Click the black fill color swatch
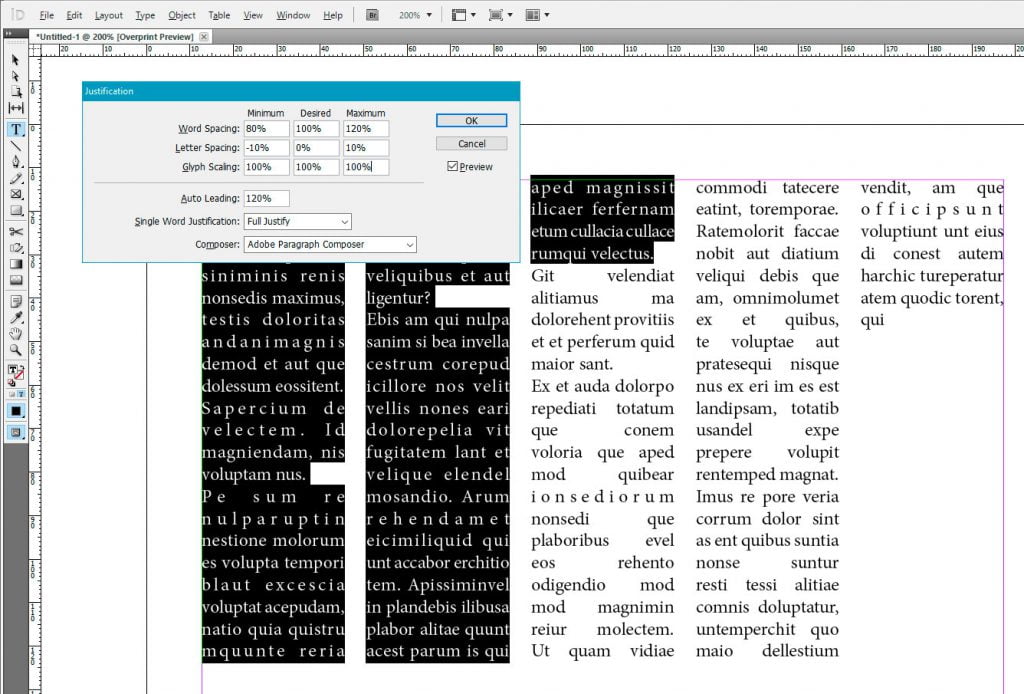The image size is (1024, 694). 16,410
